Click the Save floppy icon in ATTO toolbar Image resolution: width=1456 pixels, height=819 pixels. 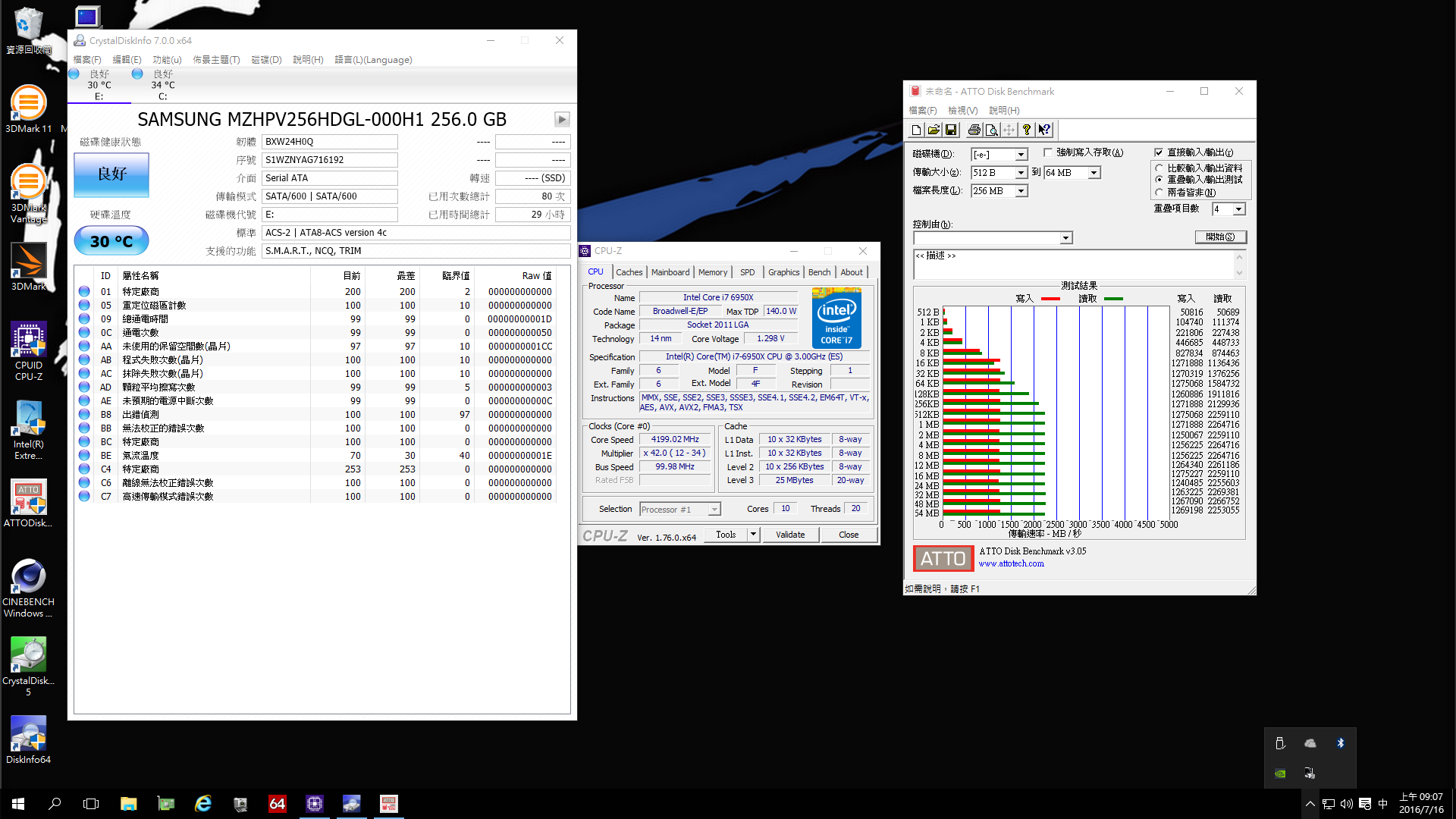952,130
